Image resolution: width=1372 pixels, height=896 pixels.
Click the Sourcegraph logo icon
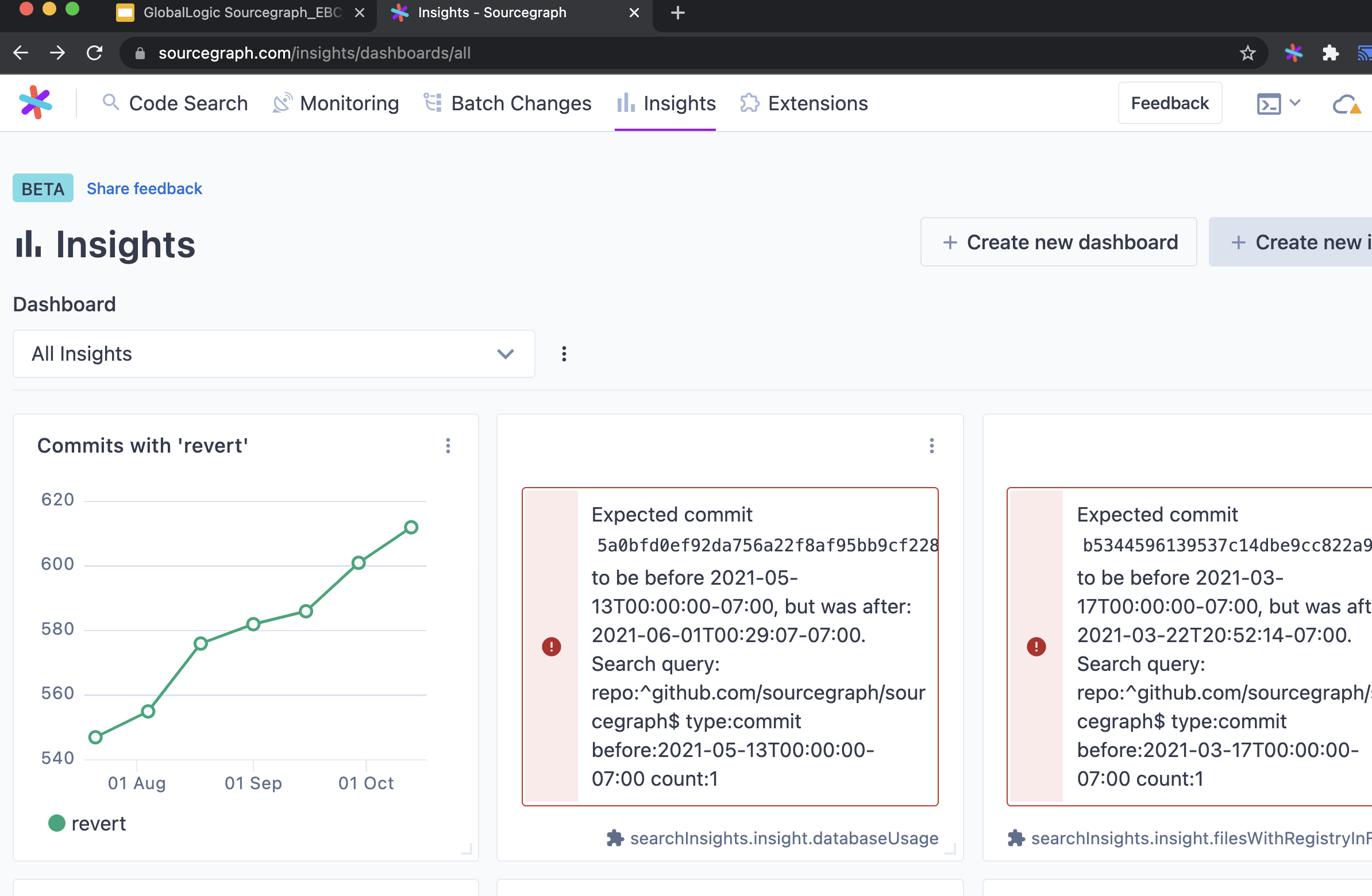[x=35, y=103]
